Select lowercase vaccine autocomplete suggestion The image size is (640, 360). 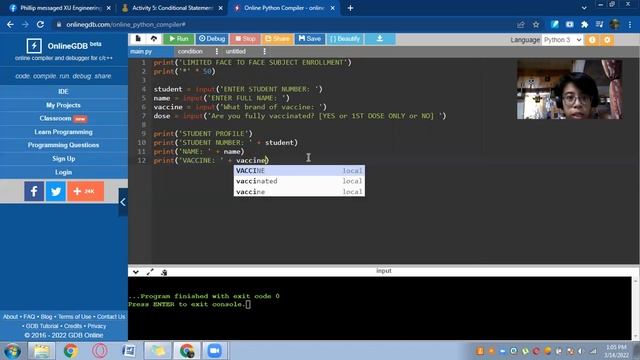[x=299, y=191]
